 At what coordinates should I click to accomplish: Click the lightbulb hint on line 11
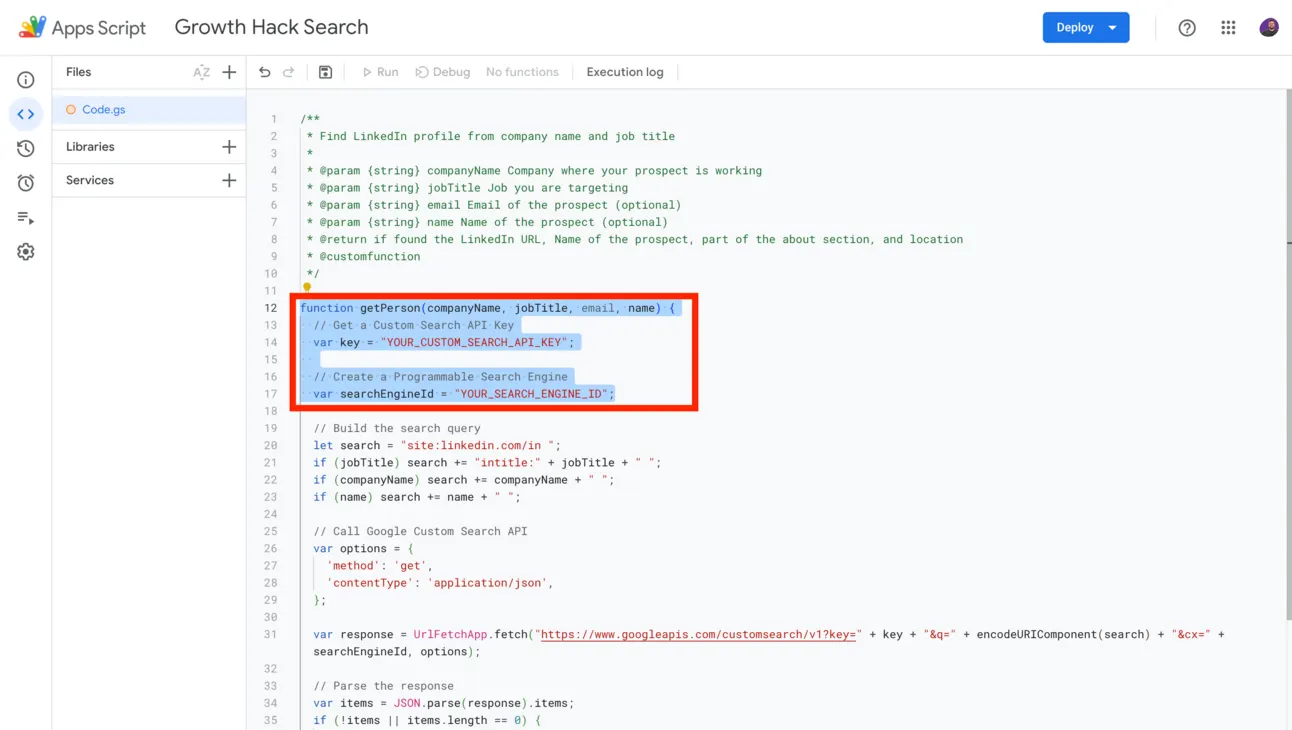[307, 288]
